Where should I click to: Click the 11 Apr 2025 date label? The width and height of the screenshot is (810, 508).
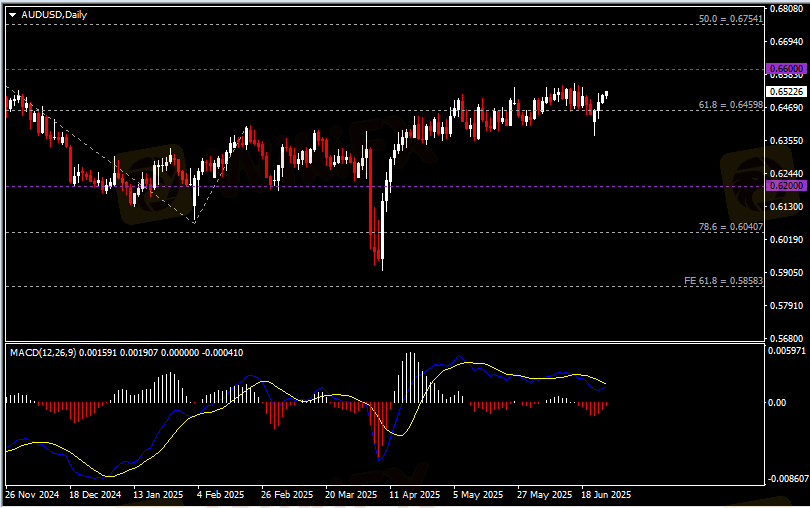point(414,494)
